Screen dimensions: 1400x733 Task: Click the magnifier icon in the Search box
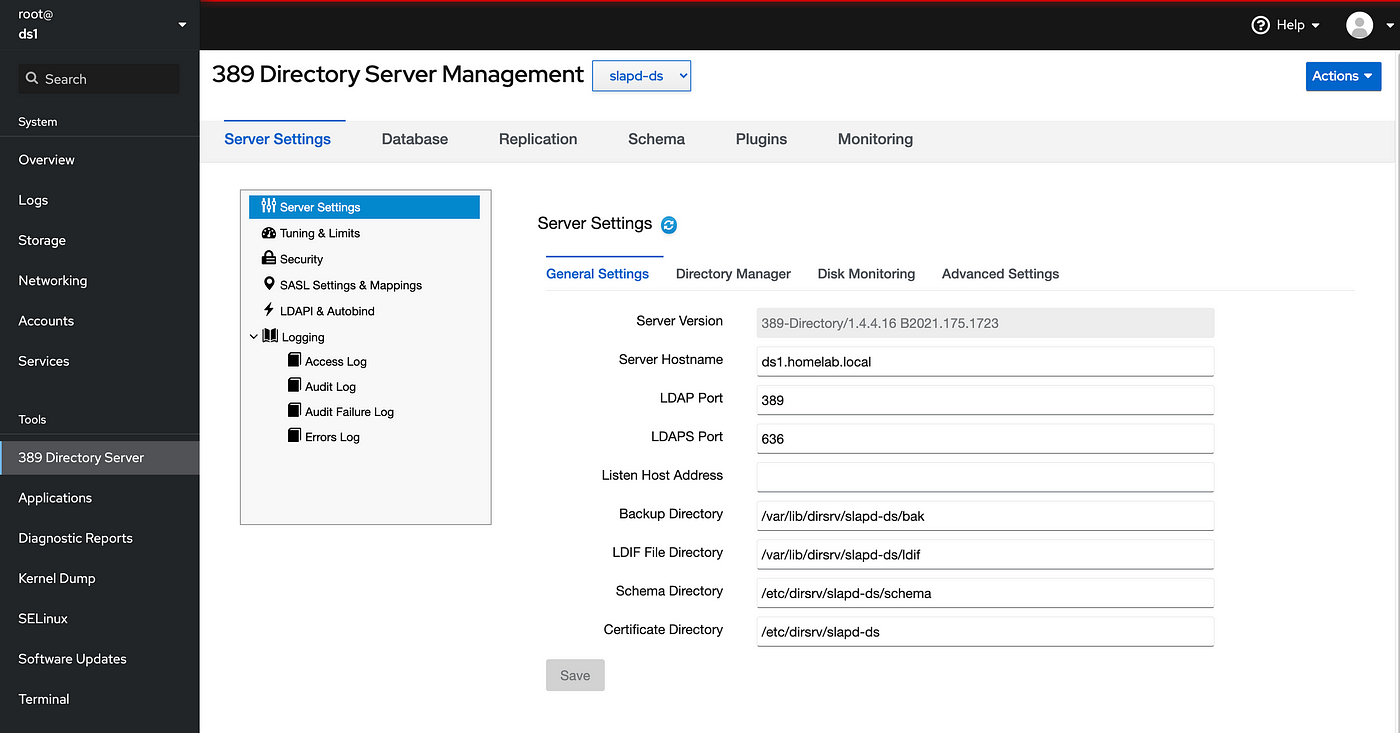pos(32,78)
